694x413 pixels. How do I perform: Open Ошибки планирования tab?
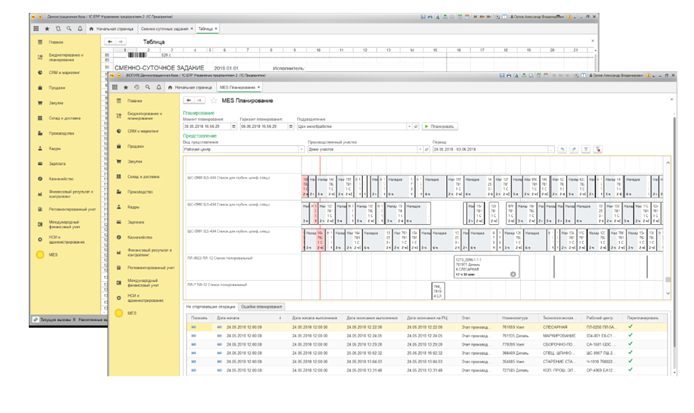pos(261,306)
